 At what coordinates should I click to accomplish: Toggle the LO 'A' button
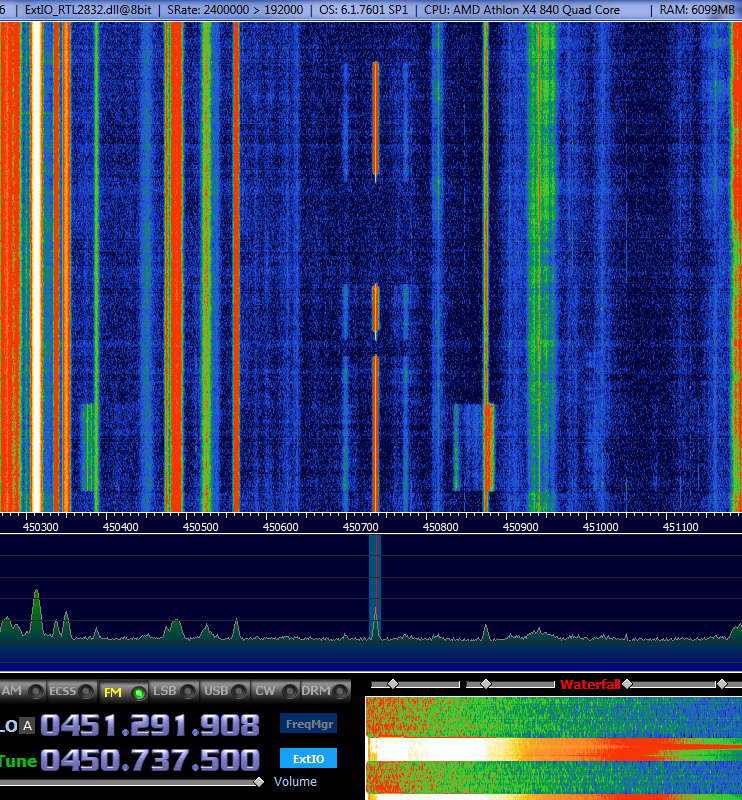tap(28, 726)
